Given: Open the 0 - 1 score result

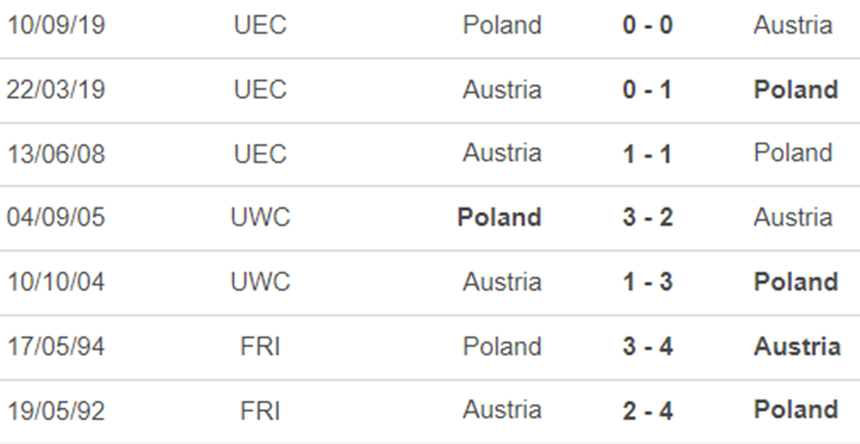Looking at the screenshot, I should pyautogui.click(x=647, y=89).
